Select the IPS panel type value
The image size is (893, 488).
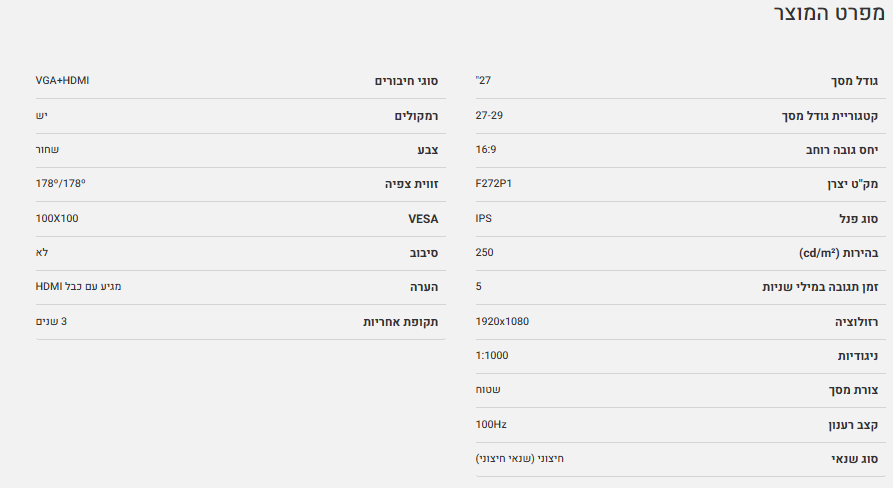(484, 218)
